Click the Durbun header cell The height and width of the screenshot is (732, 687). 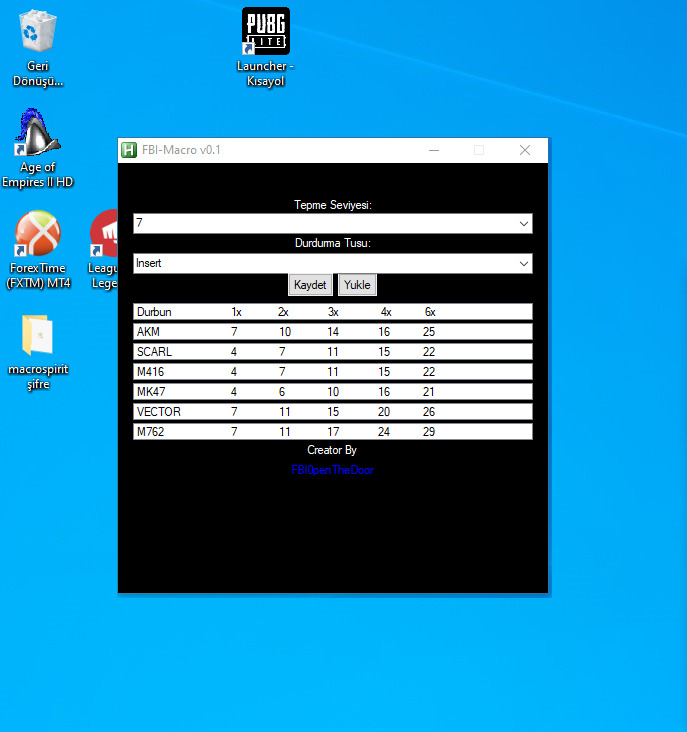[x=154, y=312]
